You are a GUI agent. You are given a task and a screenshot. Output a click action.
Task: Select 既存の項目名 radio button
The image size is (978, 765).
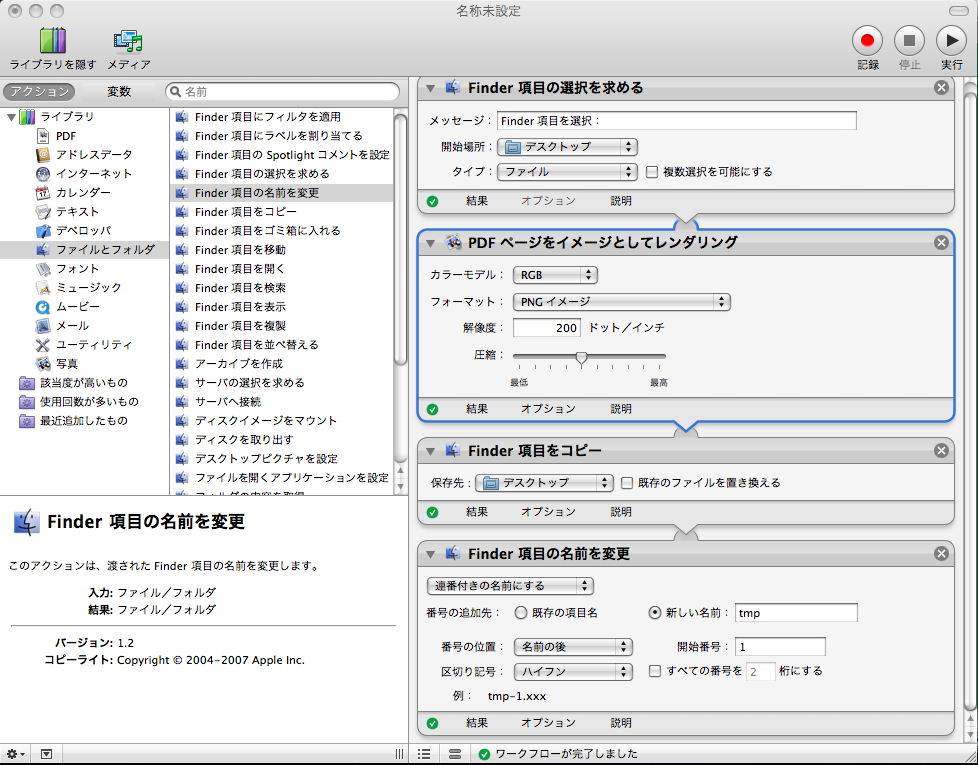coord(521,613)
